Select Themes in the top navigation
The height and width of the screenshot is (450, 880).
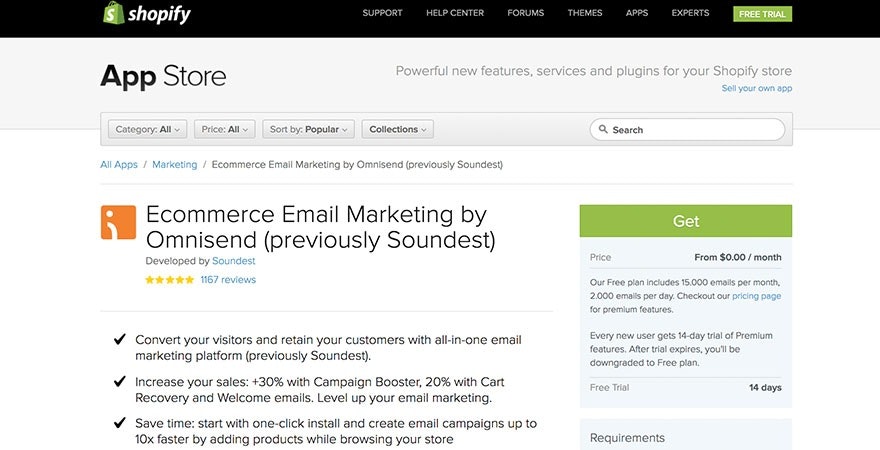(x=585, y=13)
